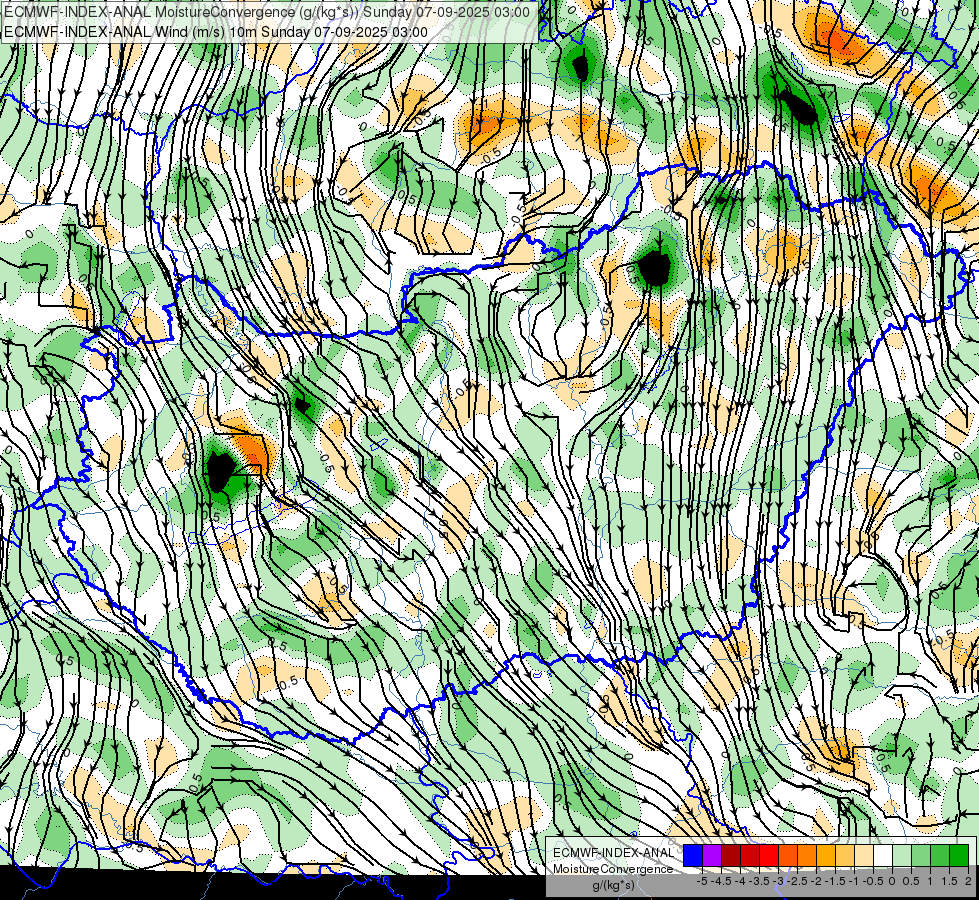The image size is (979, 900).
Task: Click the '2' tick label at legend end
Action: [968, 881]
